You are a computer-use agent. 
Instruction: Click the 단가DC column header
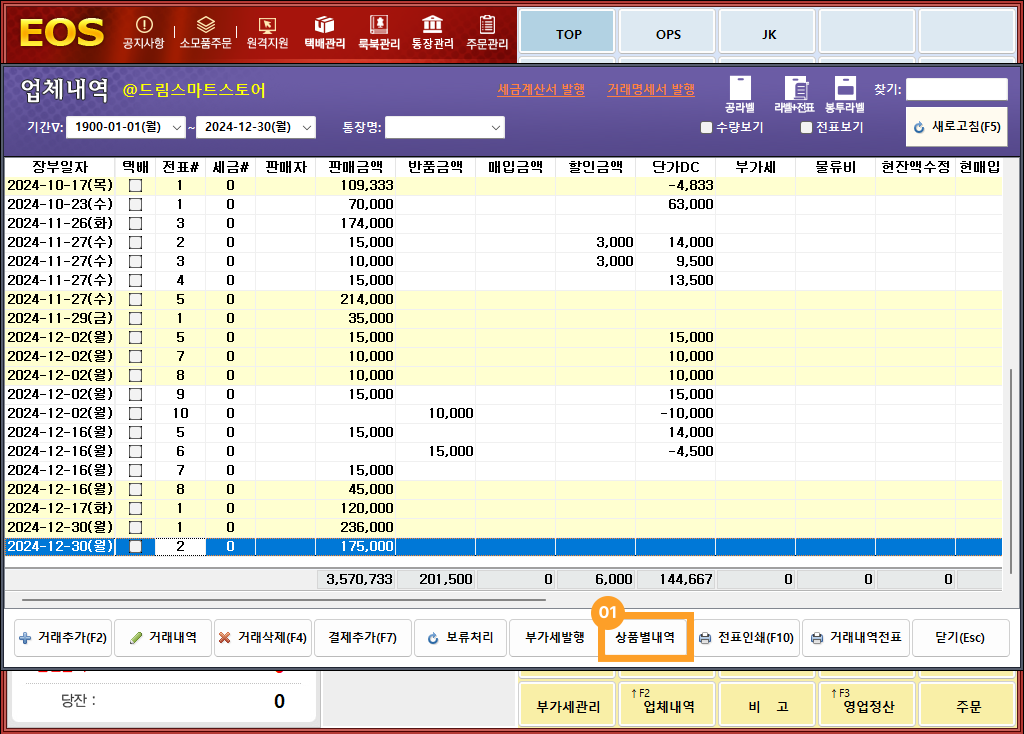[675, 167]
